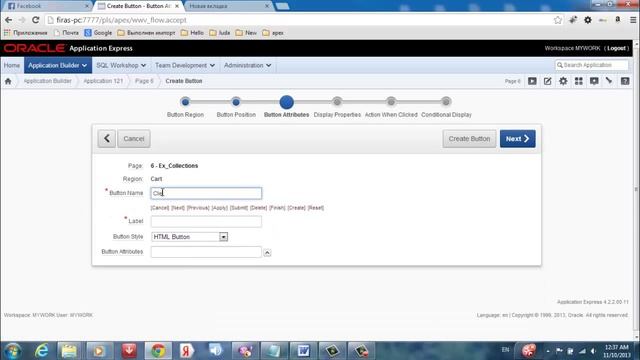The image size is (640, 360).
Task: Expand the Button Attributes popup arrow
Action: [267, 253]
